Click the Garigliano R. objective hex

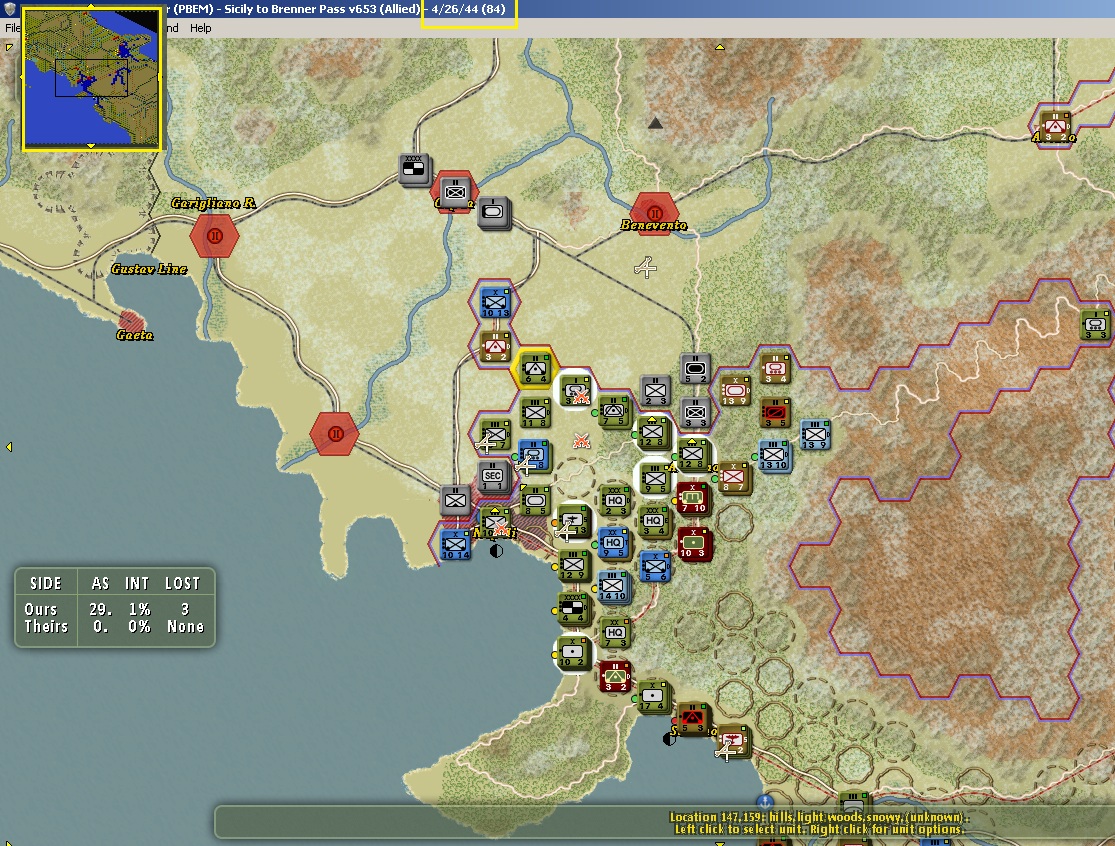214,235
